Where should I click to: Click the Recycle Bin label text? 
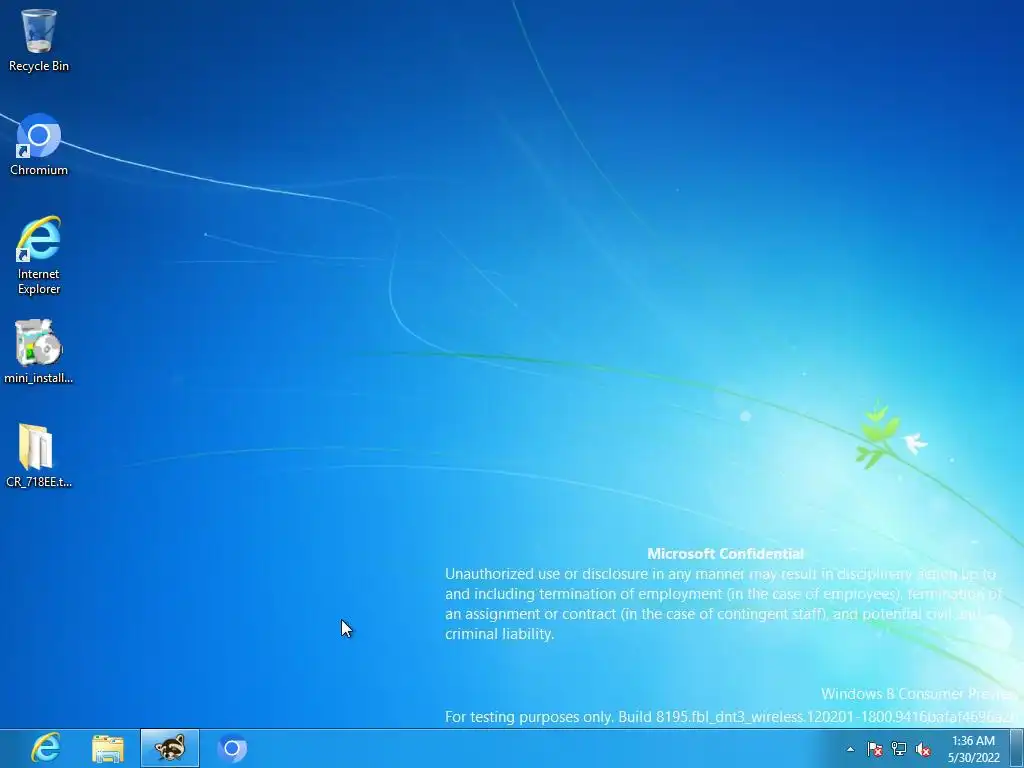(39, 66)
